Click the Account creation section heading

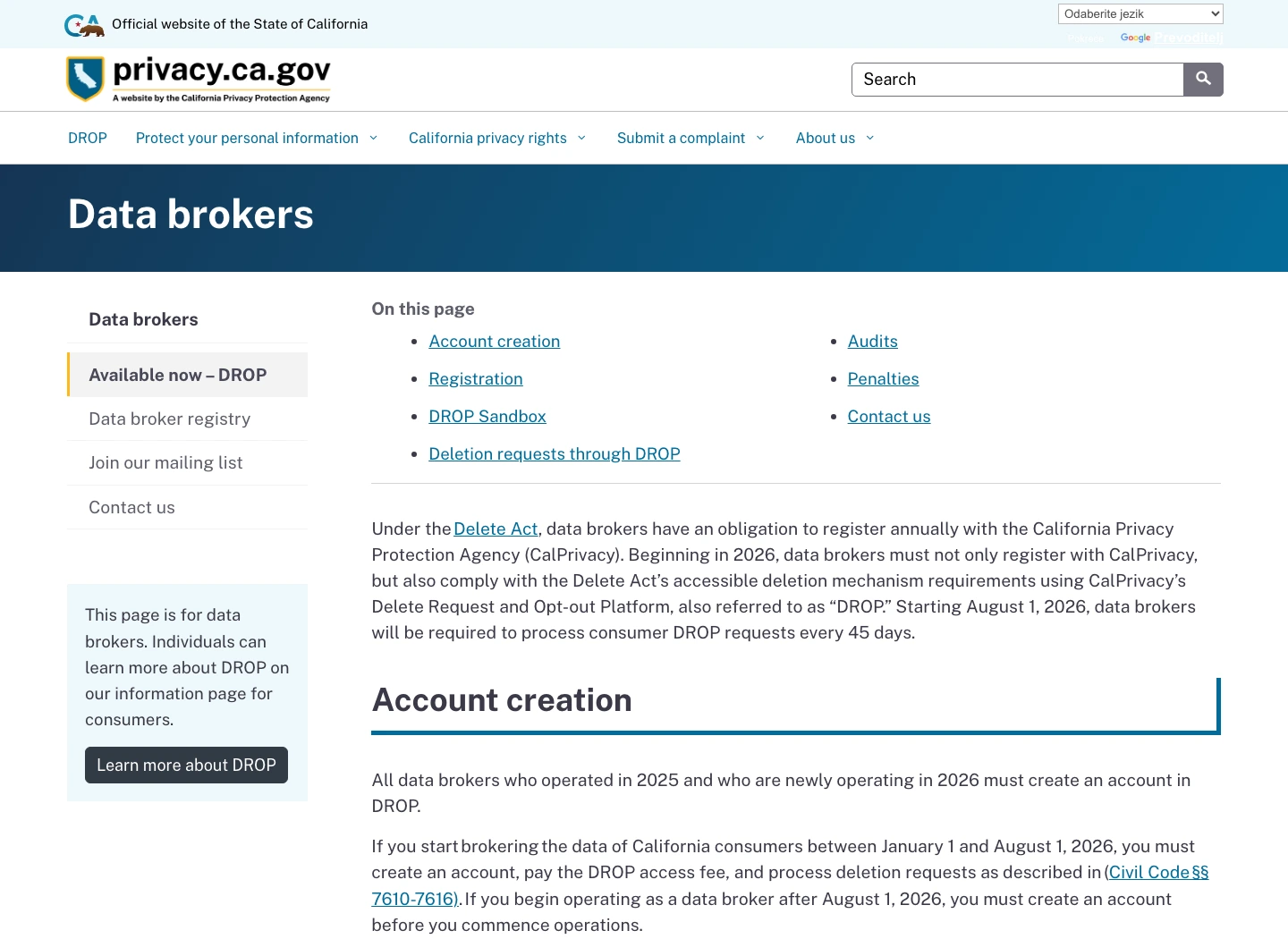click(502, 700)
